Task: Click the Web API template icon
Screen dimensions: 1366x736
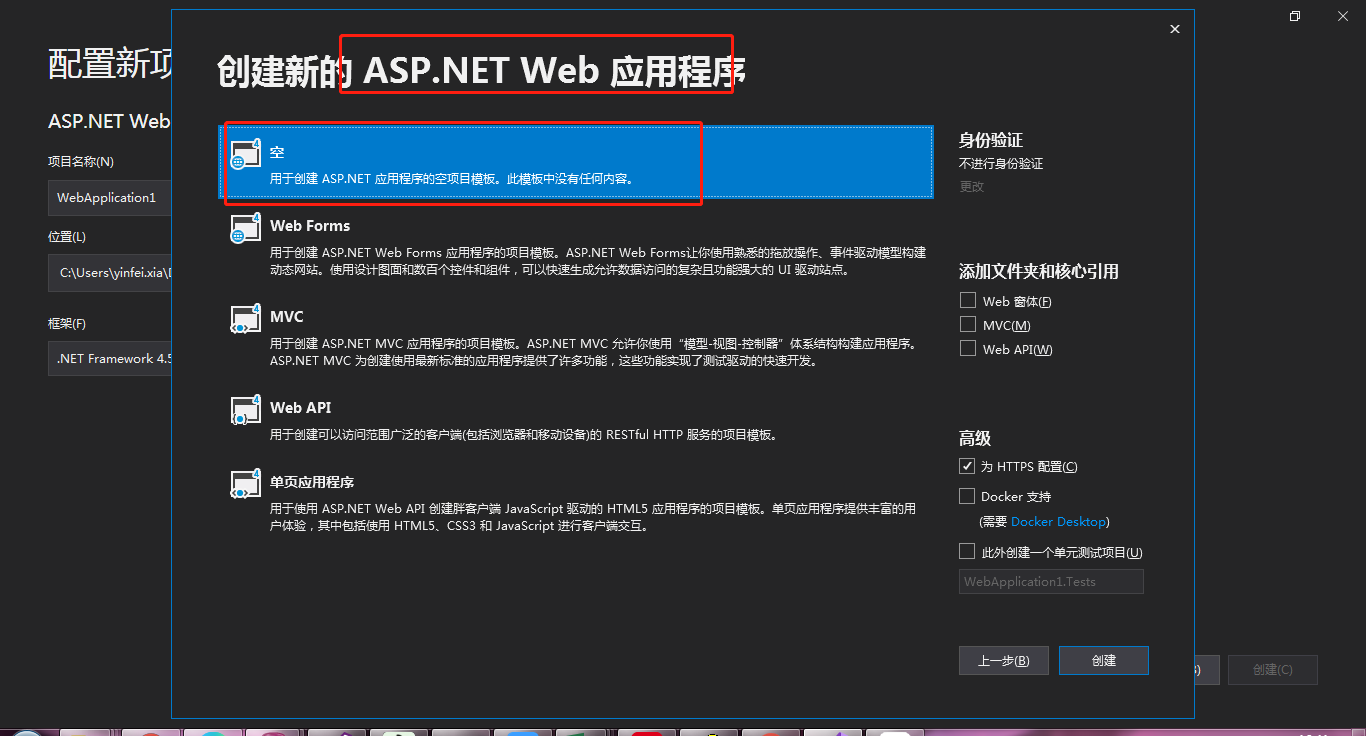Action: click(x=245, y=410)
